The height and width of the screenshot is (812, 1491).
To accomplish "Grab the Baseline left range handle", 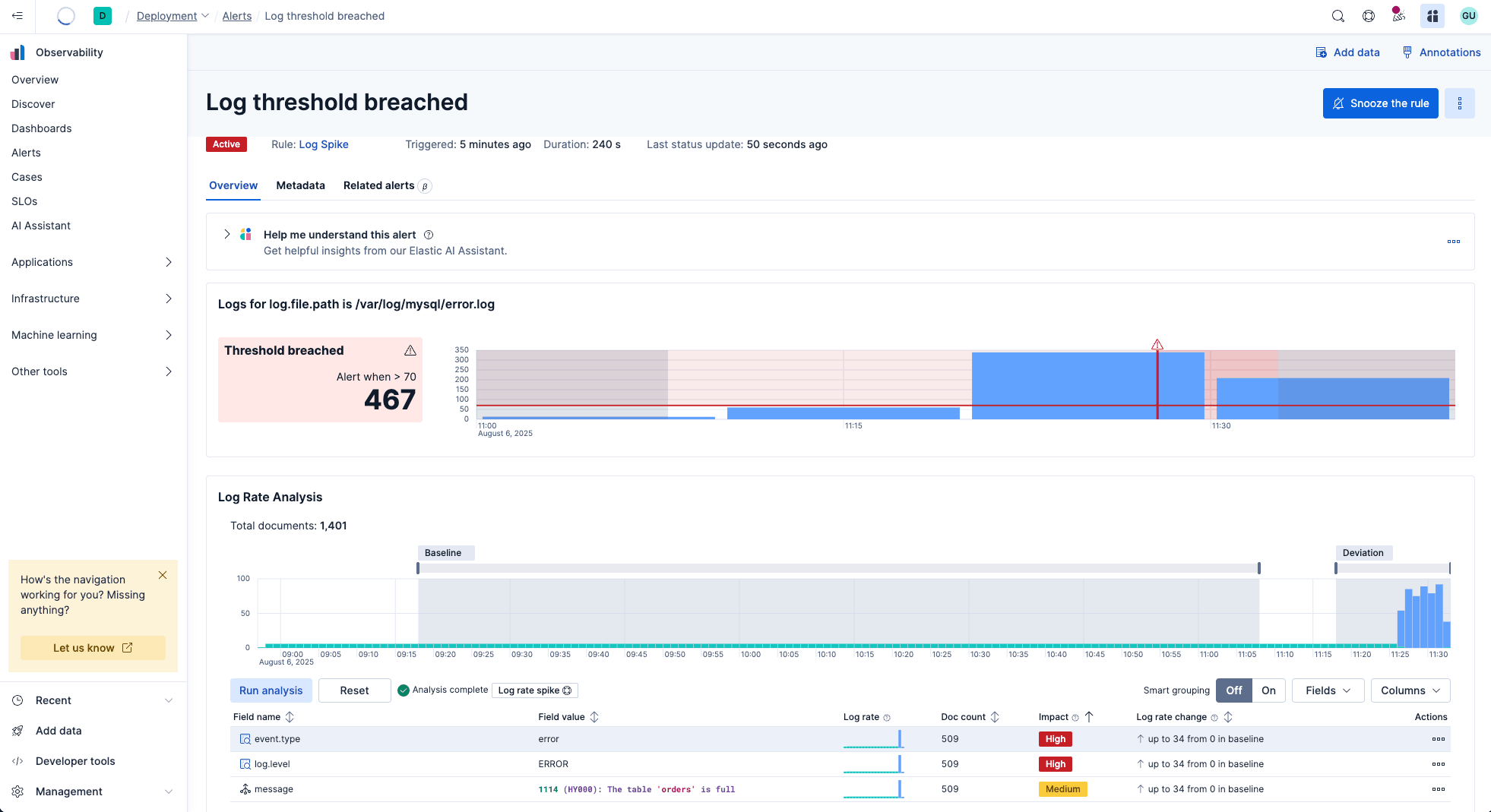I will tap(418, 568).
